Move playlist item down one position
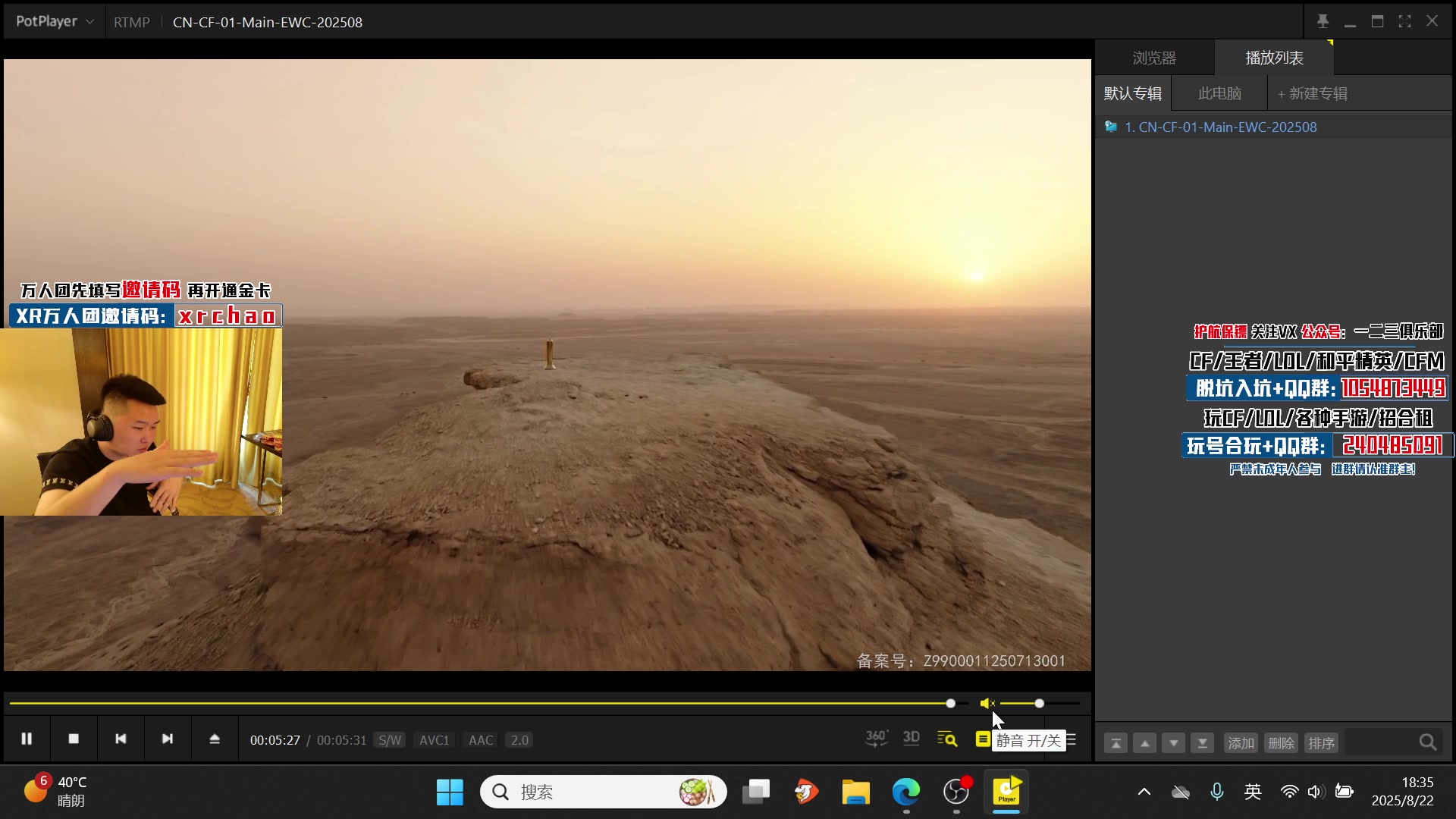 point(1174,743)
